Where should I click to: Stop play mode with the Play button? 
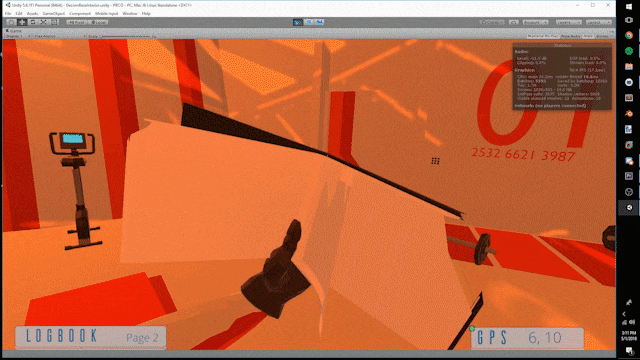[x=298, y=22]
